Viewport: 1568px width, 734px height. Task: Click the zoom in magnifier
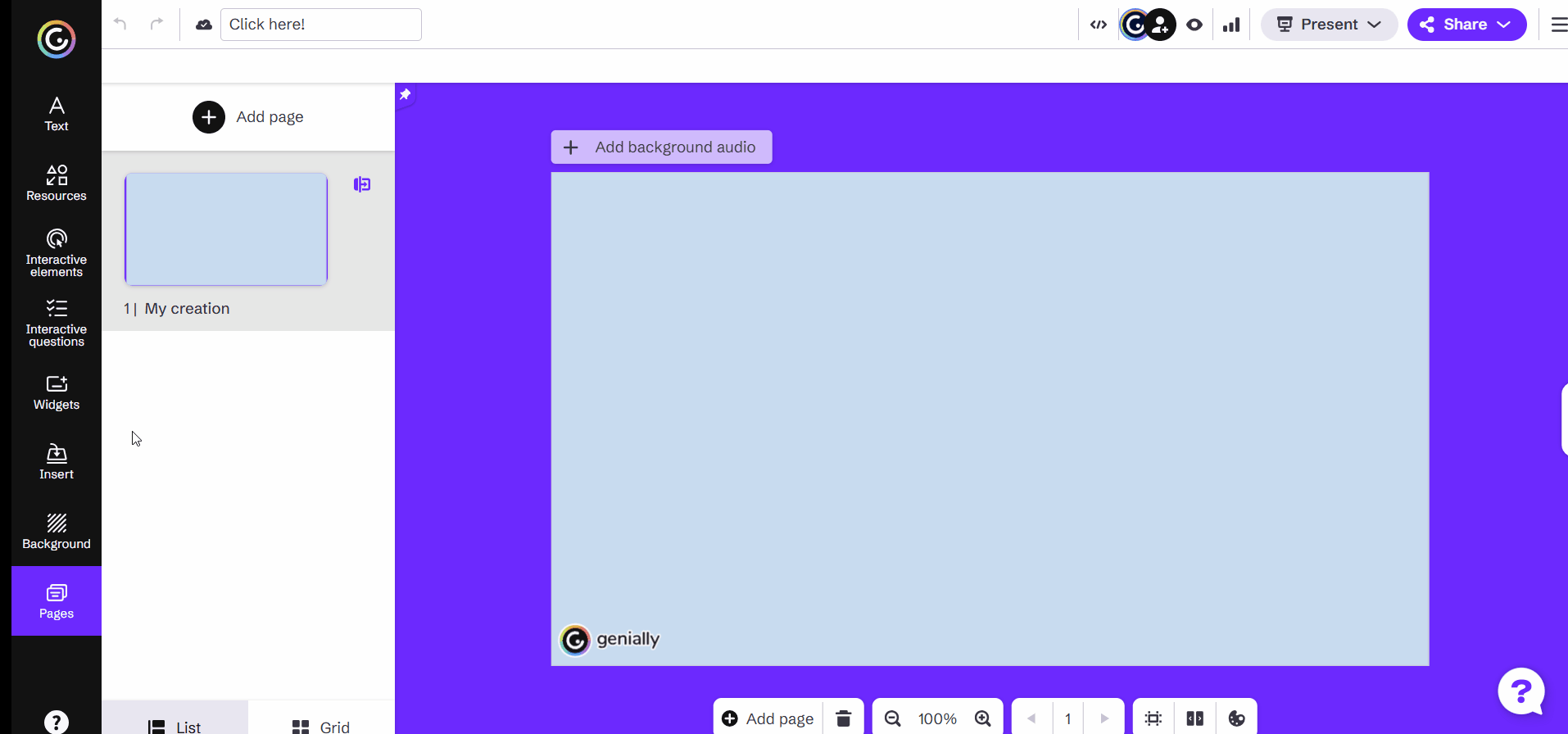pyautogui.click(x=983, y=718)
